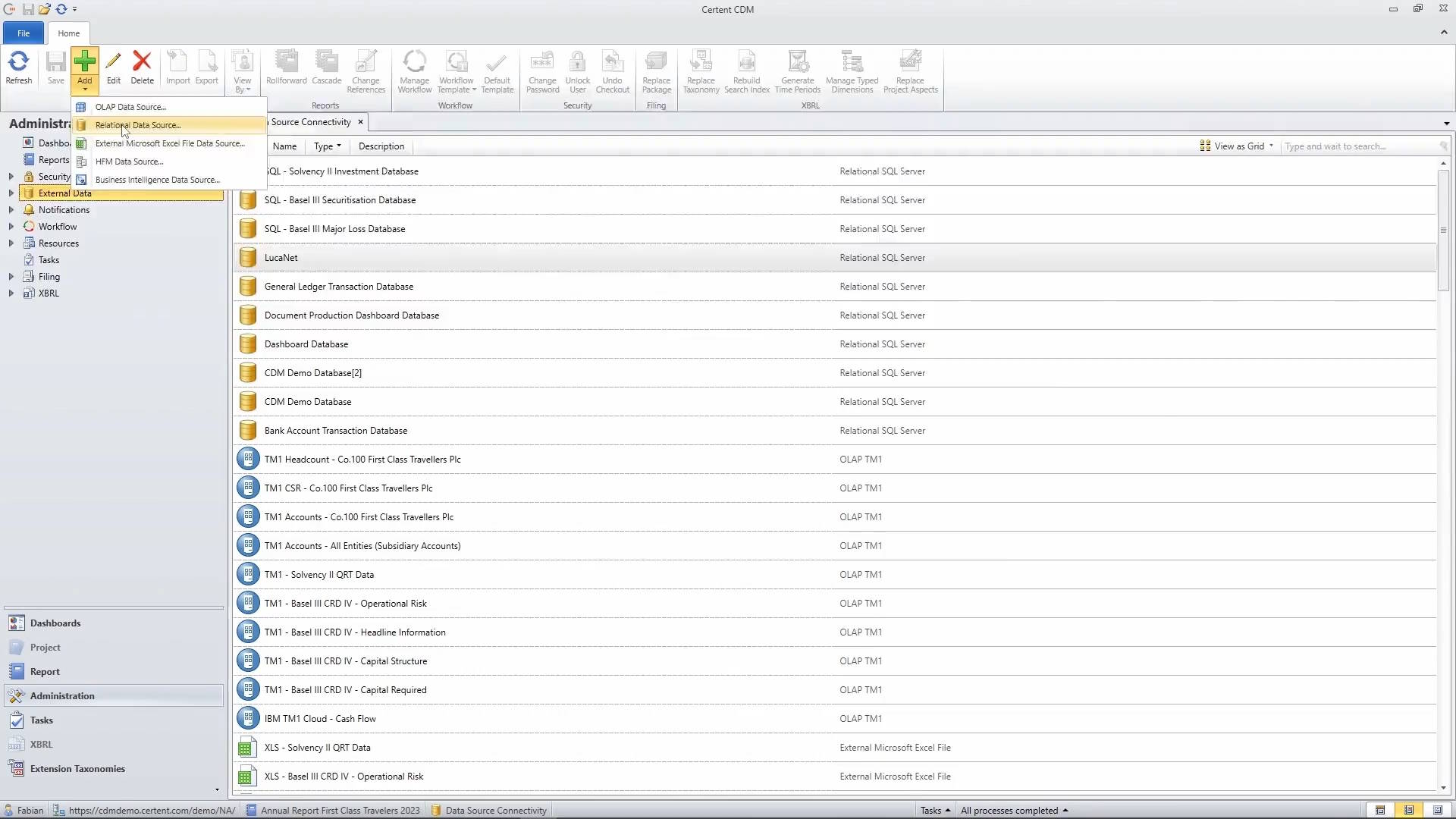Sort by the Description column header

(x=381, y=146)
